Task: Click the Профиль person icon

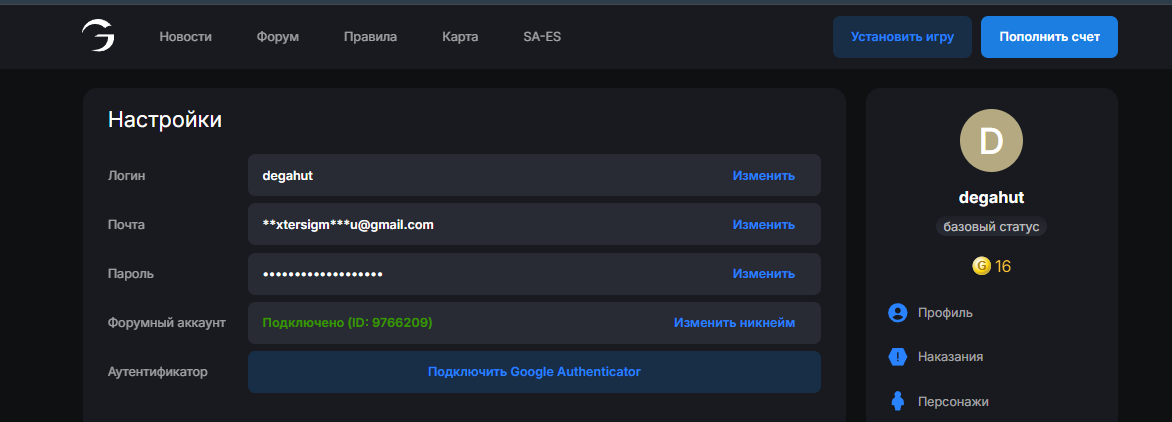Action: click(x=898, y=313)
